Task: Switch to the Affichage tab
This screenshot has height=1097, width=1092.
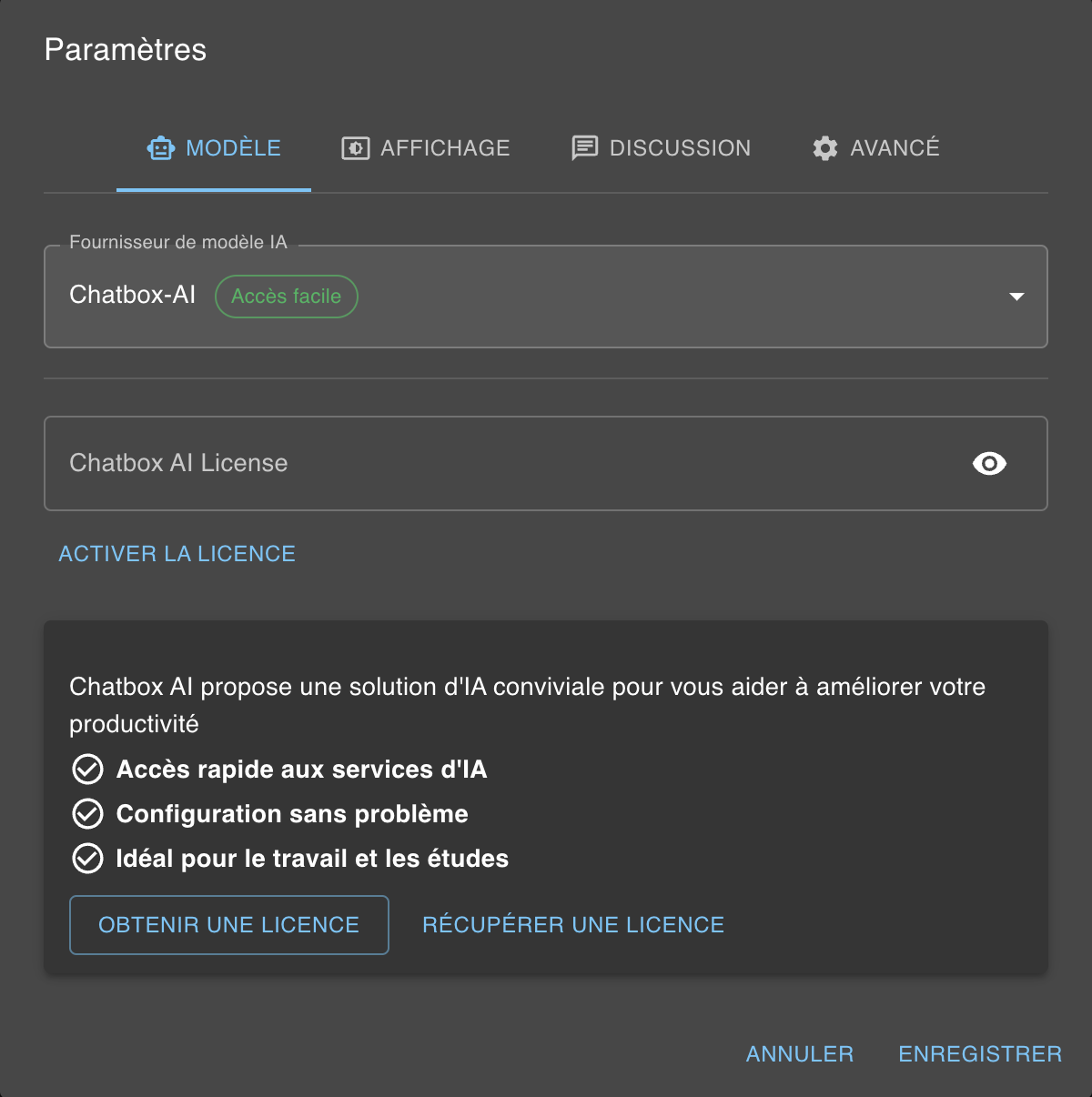Action: pyautogui.click(x=426, y=148)
